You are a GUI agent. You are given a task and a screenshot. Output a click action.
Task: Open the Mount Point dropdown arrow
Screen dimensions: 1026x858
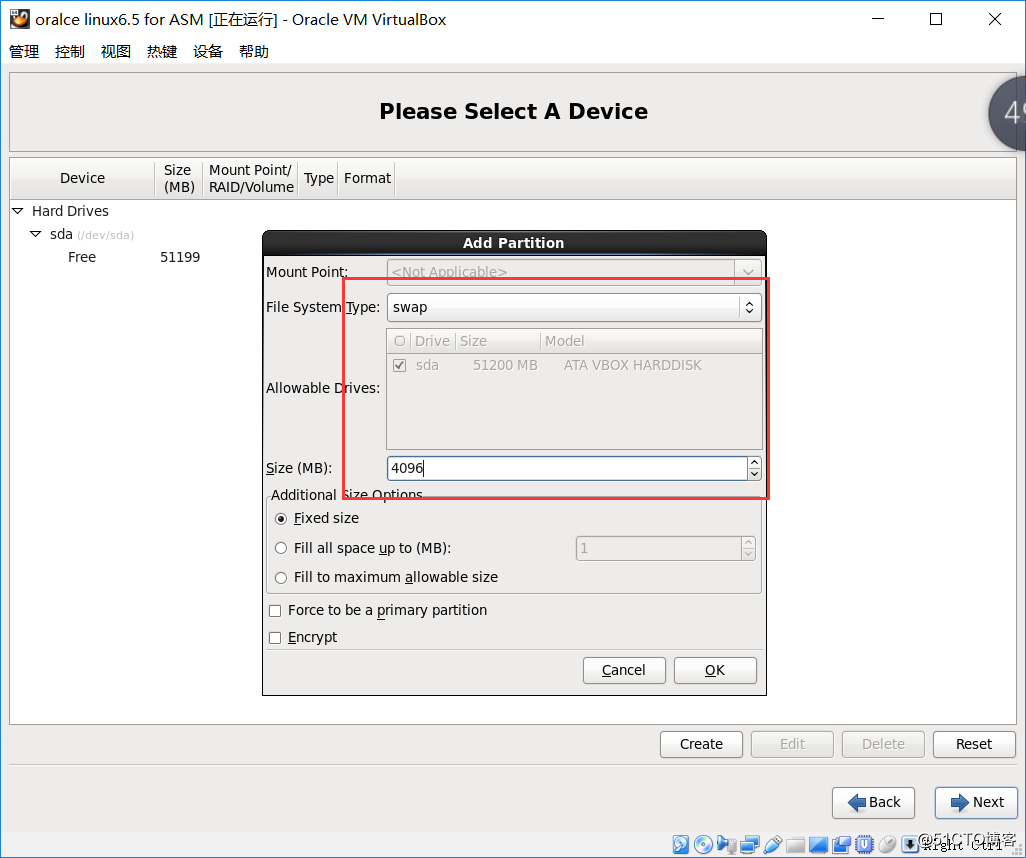click(x=748, y=271)
